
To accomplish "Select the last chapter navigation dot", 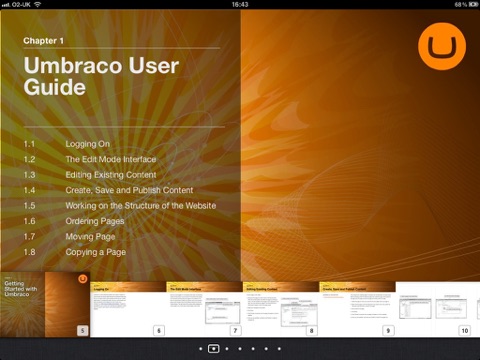I will tap(279, 349).
